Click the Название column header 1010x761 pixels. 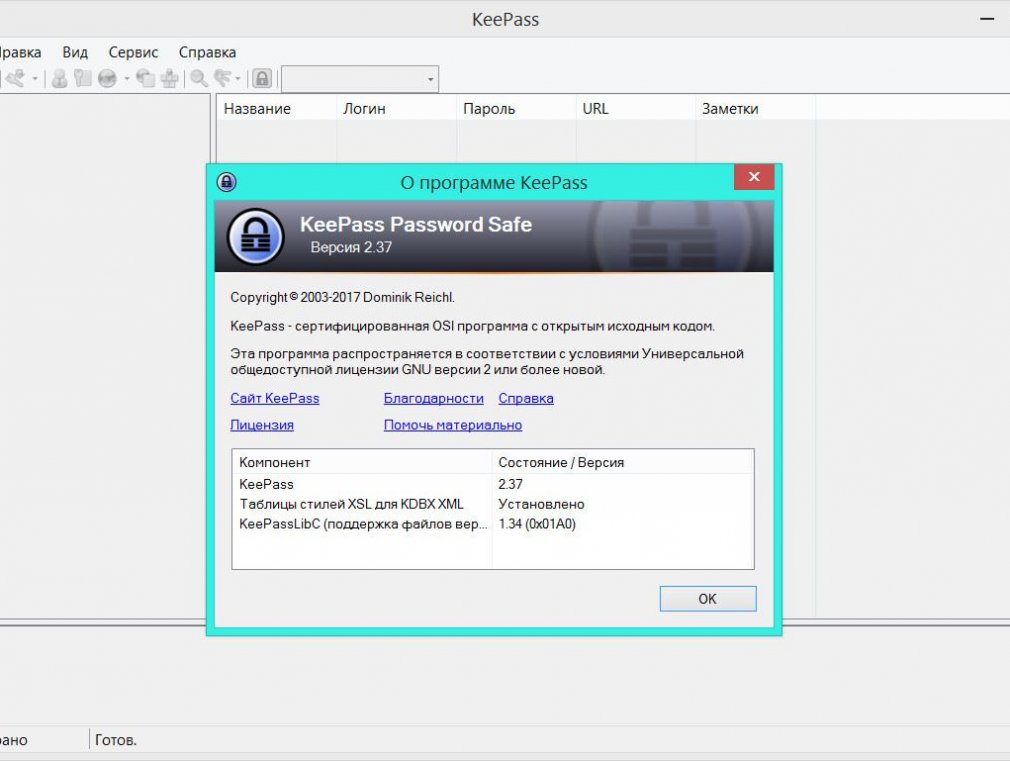[x=276, y=108]
